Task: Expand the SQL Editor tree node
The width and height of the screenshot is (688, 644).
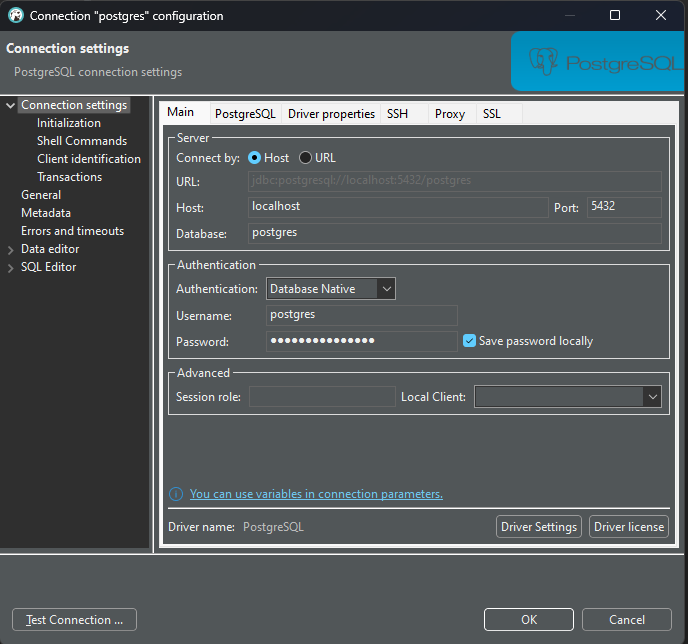Action: (11, 268)
